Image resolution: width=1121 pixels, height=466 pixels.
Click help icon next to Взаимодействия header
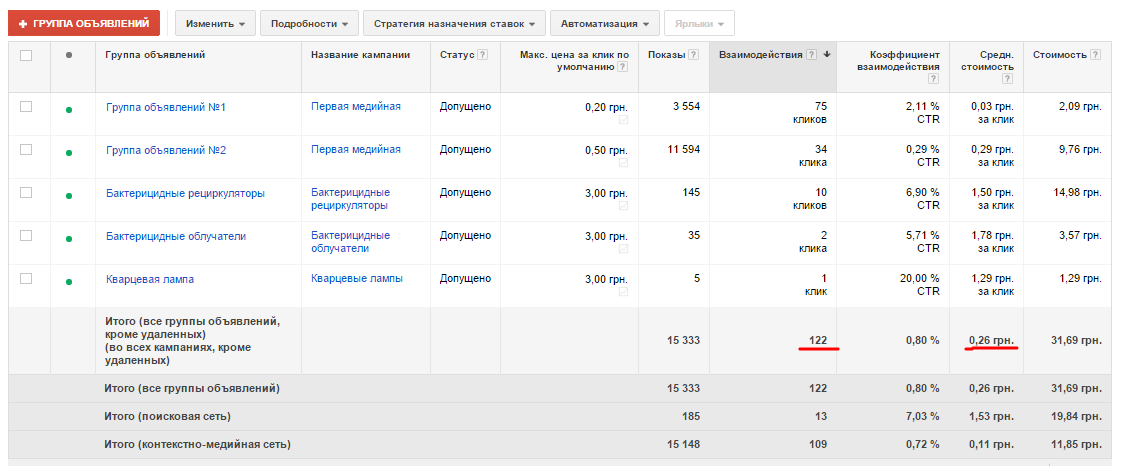811,55
